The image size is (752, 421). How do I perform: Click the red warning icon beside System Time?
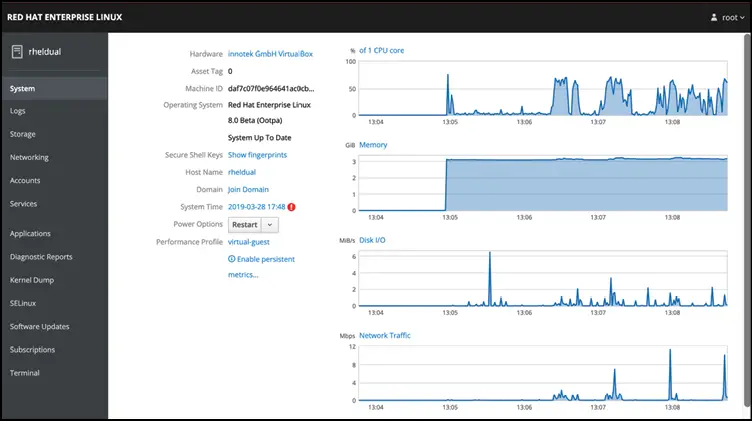pyautogui.click(x=292, y=207)
